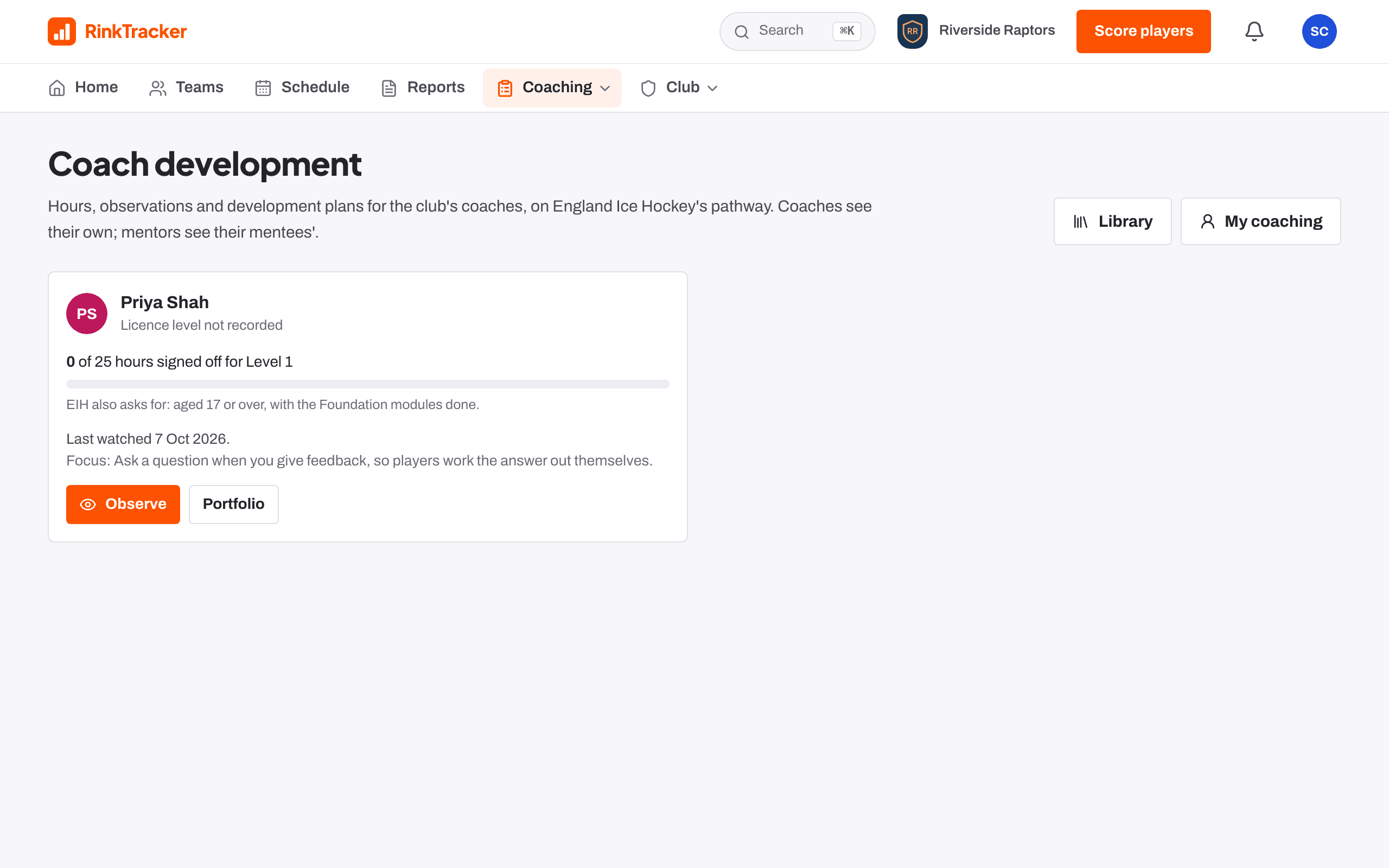
Task: Open the Library button
Action: pyautogui.click(x=1112, y=221)
